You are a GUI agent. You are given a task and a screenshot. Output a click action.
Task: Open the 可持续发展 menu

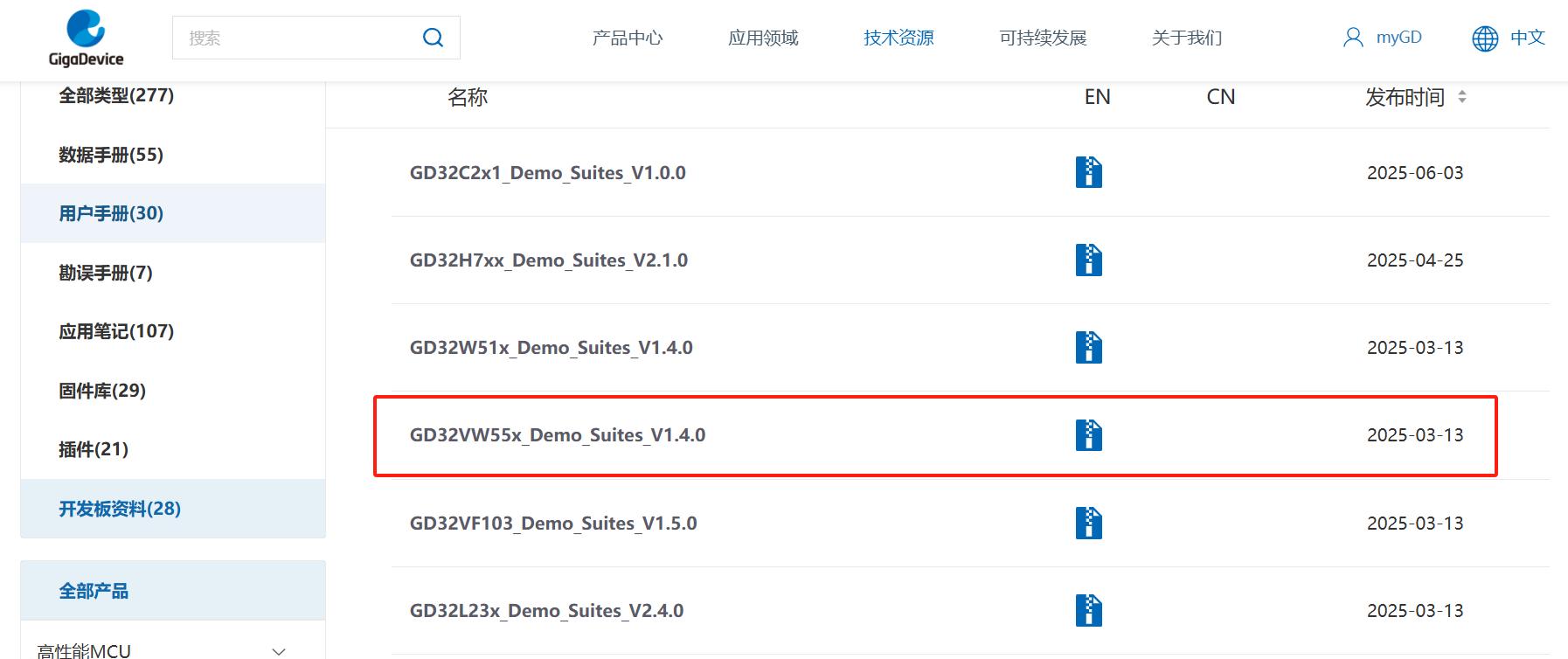tap(1043, 38)
